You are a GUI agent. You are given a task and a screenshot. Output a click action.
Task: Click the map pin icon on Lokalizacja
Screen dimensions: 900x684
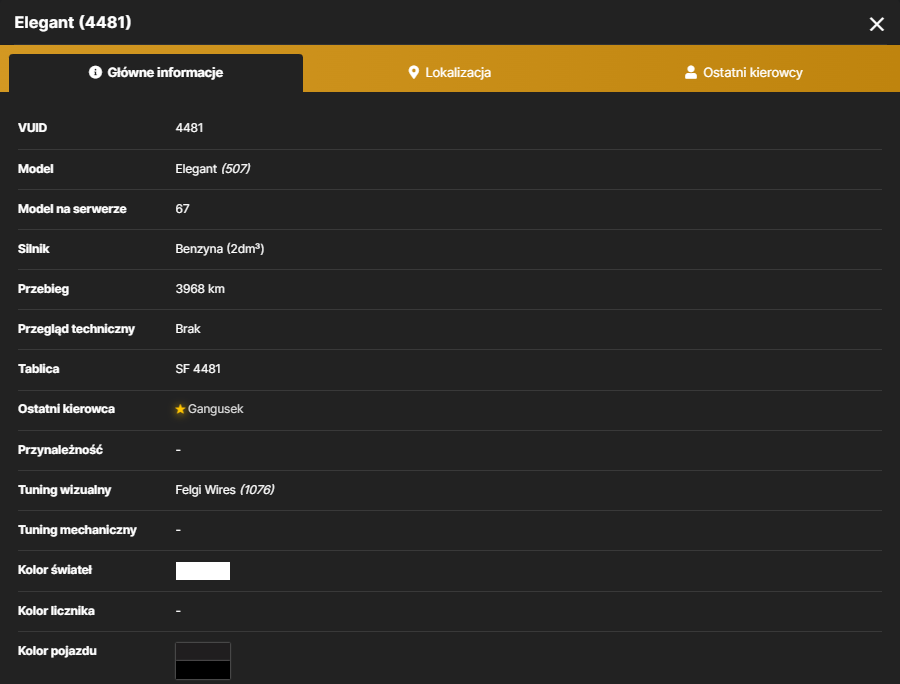[413, 72]
